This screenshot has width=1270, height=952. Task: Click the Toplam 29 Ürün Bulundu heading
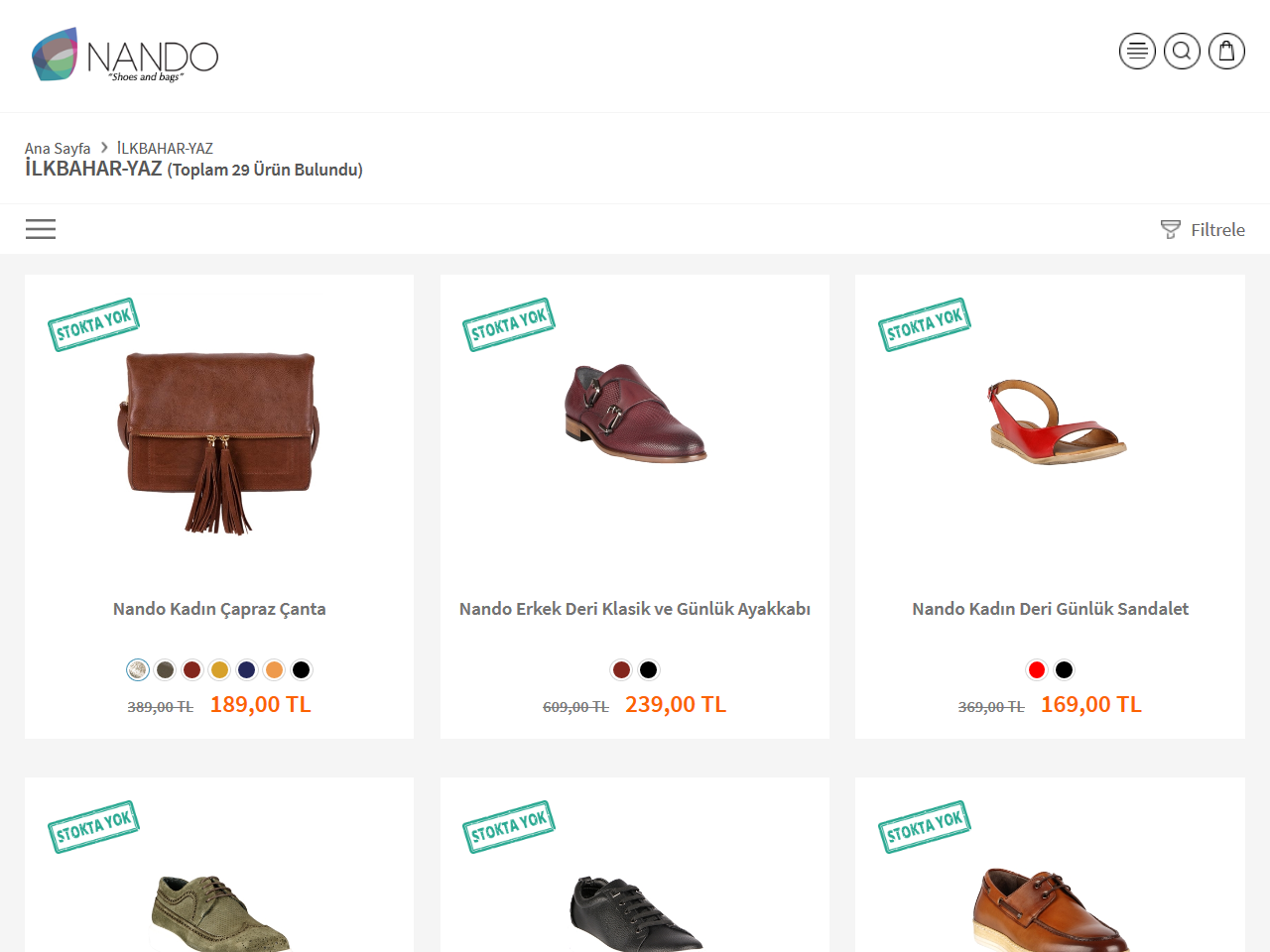click(265, 170)
